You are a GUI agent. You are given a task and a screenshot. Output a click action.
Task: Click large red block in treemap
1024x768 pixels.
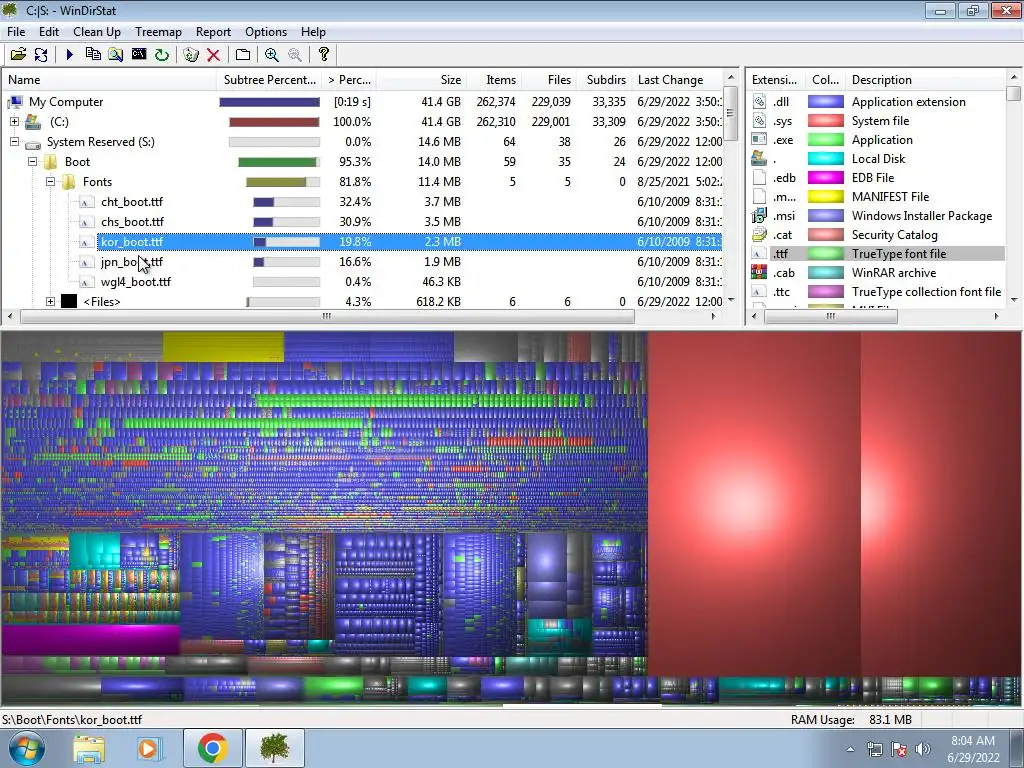754,503
